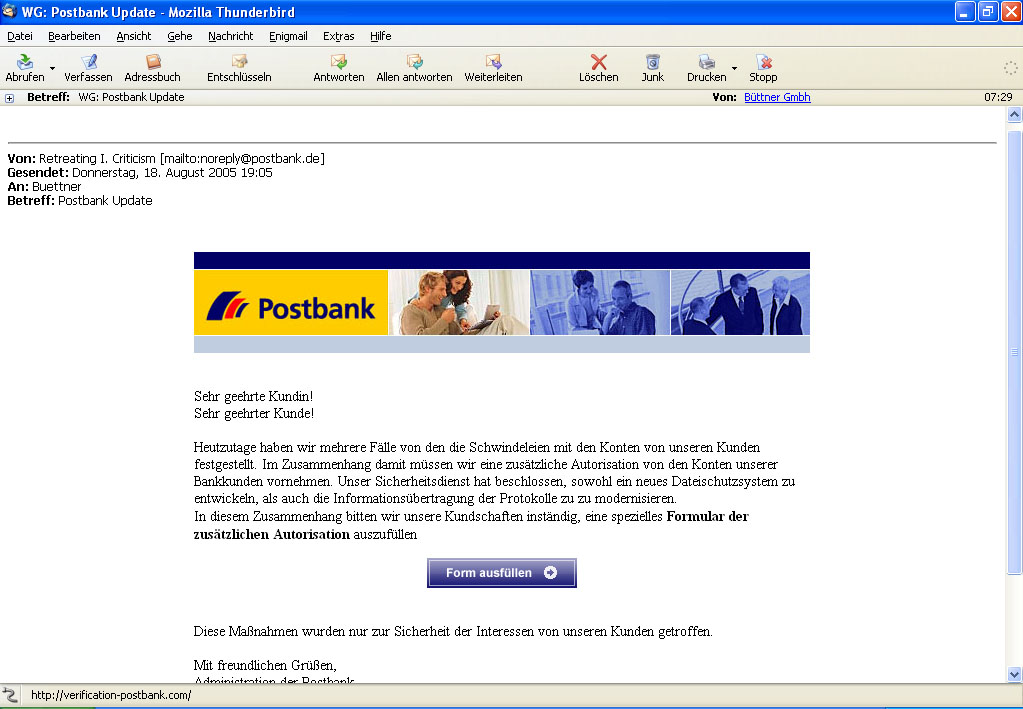The height and width of the screenshot is (709, 1023).
Task: Open the Drucken dropdown arrow
Action: [x=734, y=68]
